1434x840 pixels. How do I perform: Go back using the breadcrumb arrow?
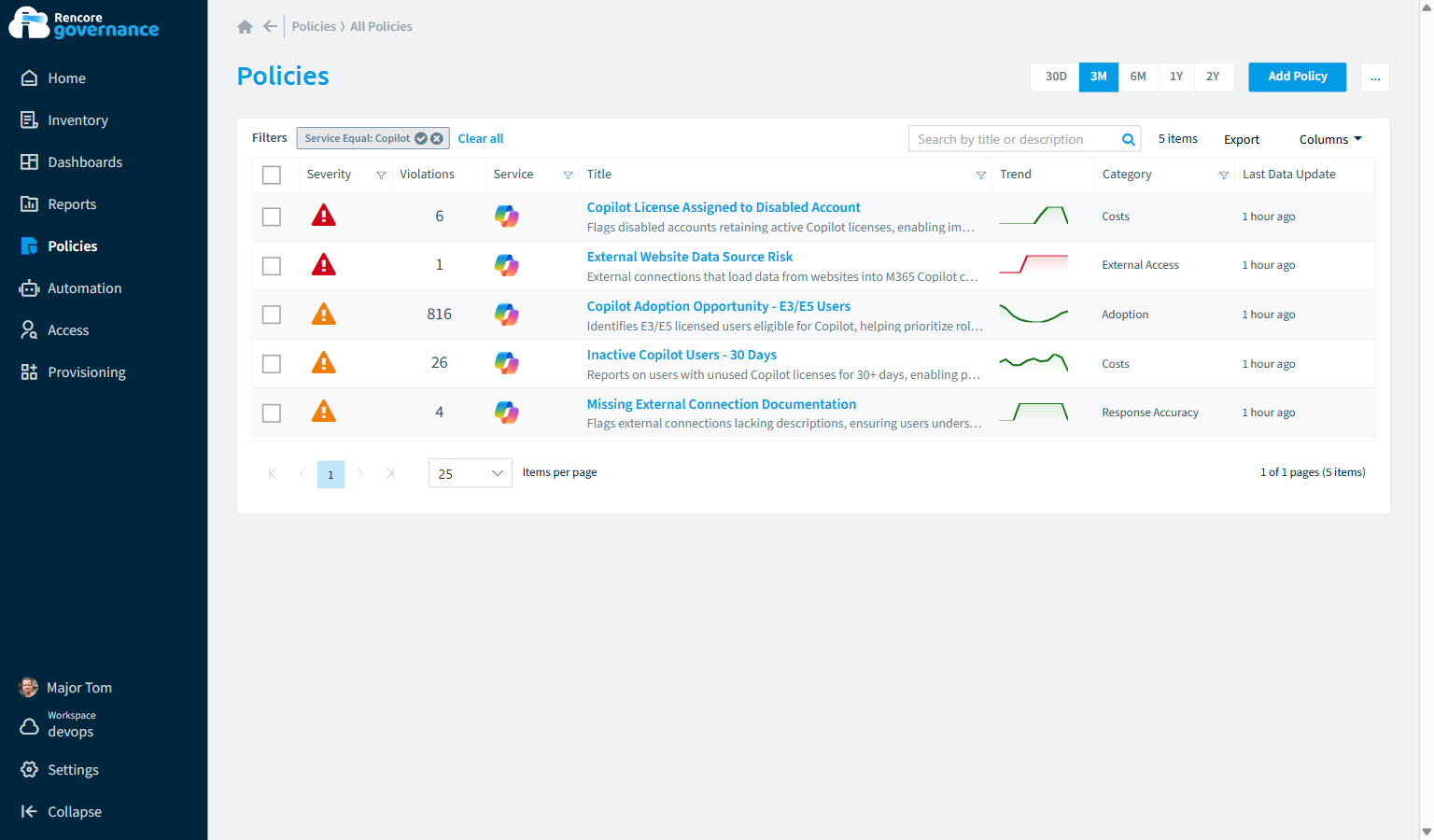click(270, 26)
